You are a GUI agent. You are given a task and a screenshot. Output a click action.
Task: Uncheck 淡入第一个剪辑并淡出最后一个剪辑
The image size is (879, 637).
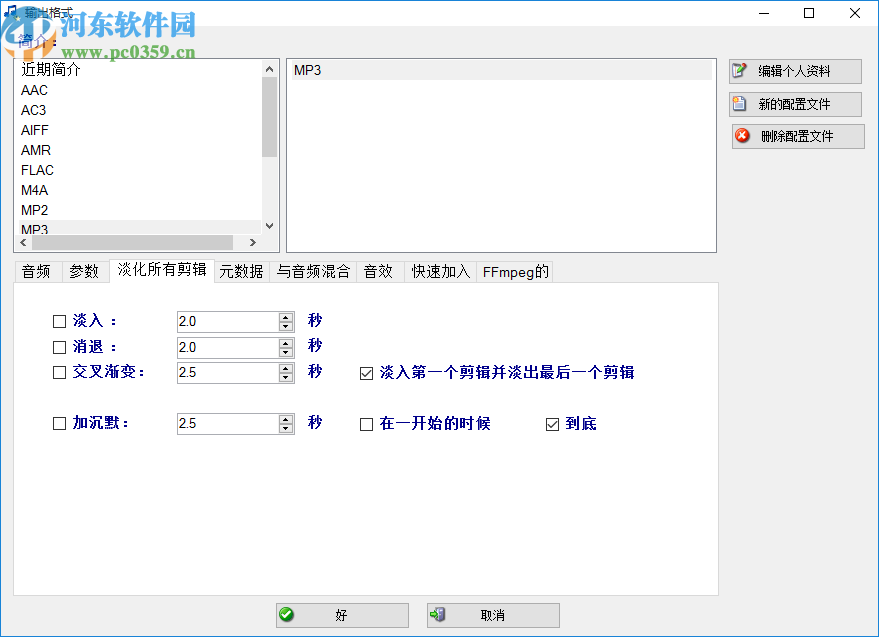tap(366, 373)
